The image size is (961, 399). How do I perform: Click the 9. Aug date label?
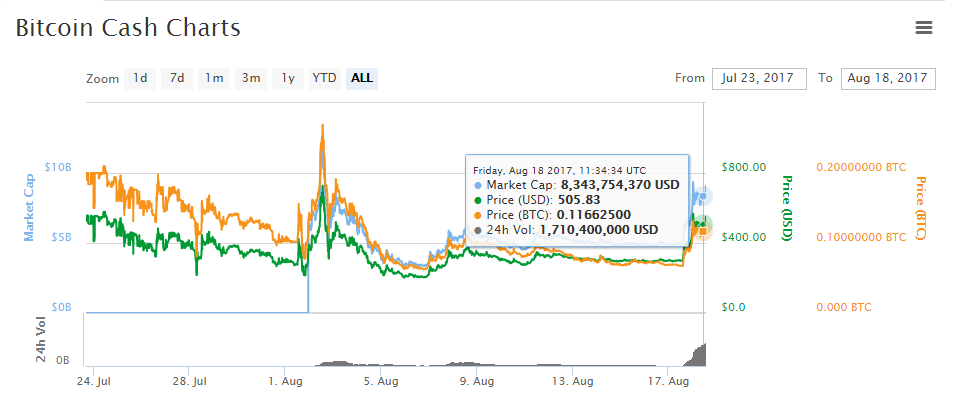pyautogui.click(x=476, y=381)
